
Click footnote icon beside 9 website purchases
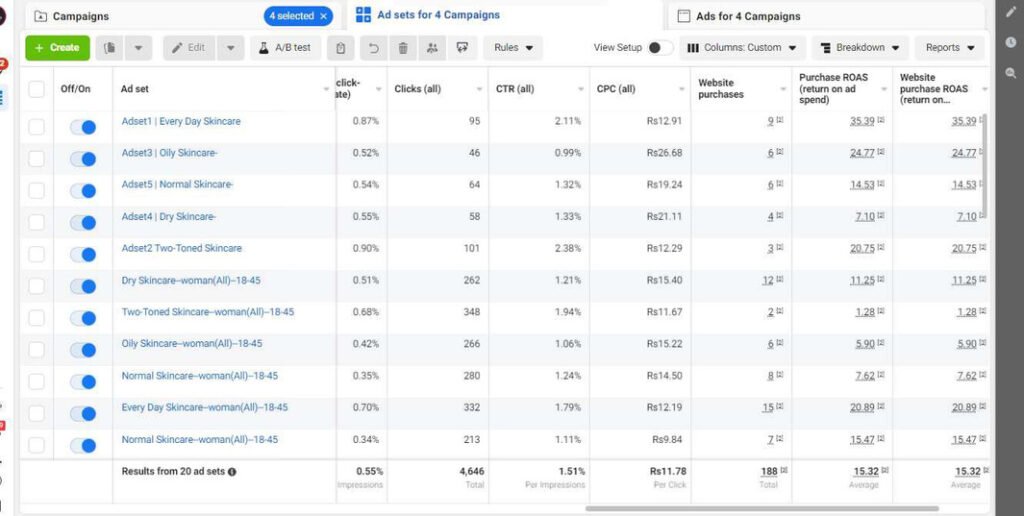tap(779, 121)
